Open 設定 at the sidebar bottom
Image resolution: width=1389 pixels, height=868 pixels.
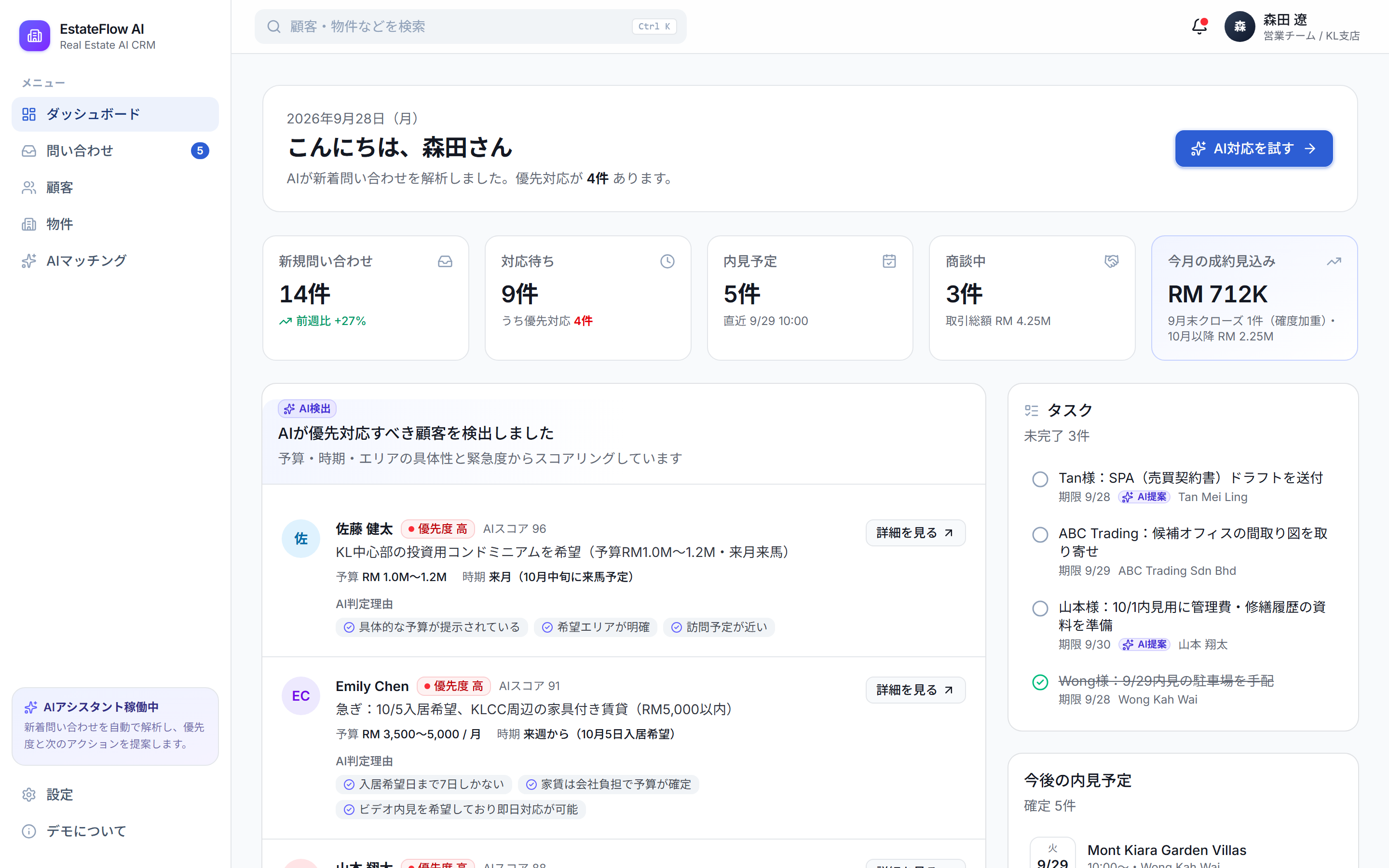coord(115,795)
